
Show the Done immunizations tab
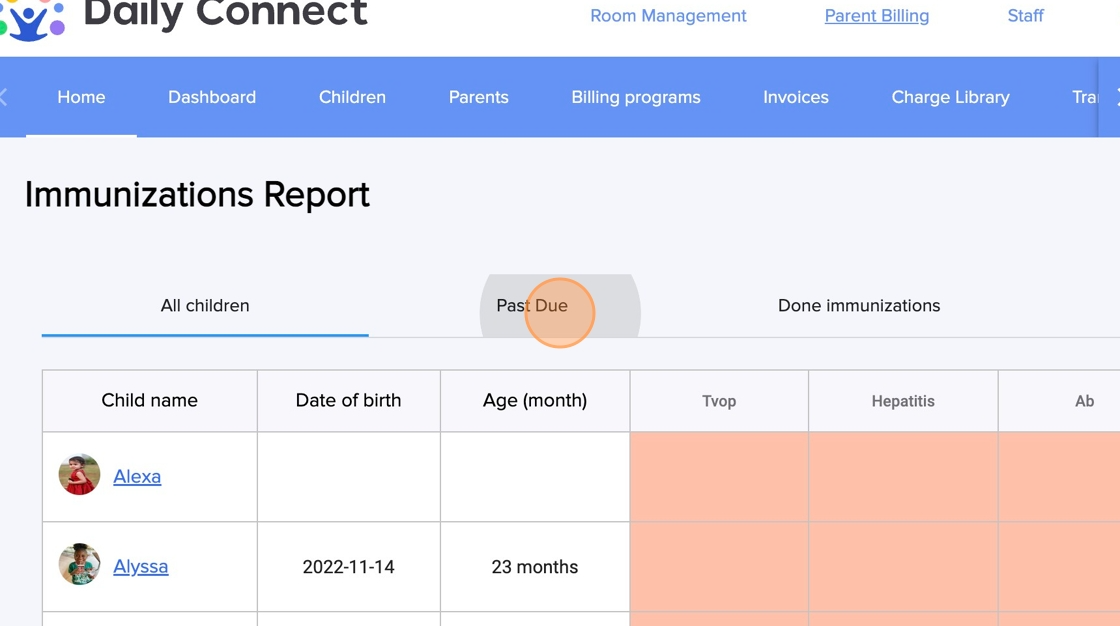click(x=859, y=306)
